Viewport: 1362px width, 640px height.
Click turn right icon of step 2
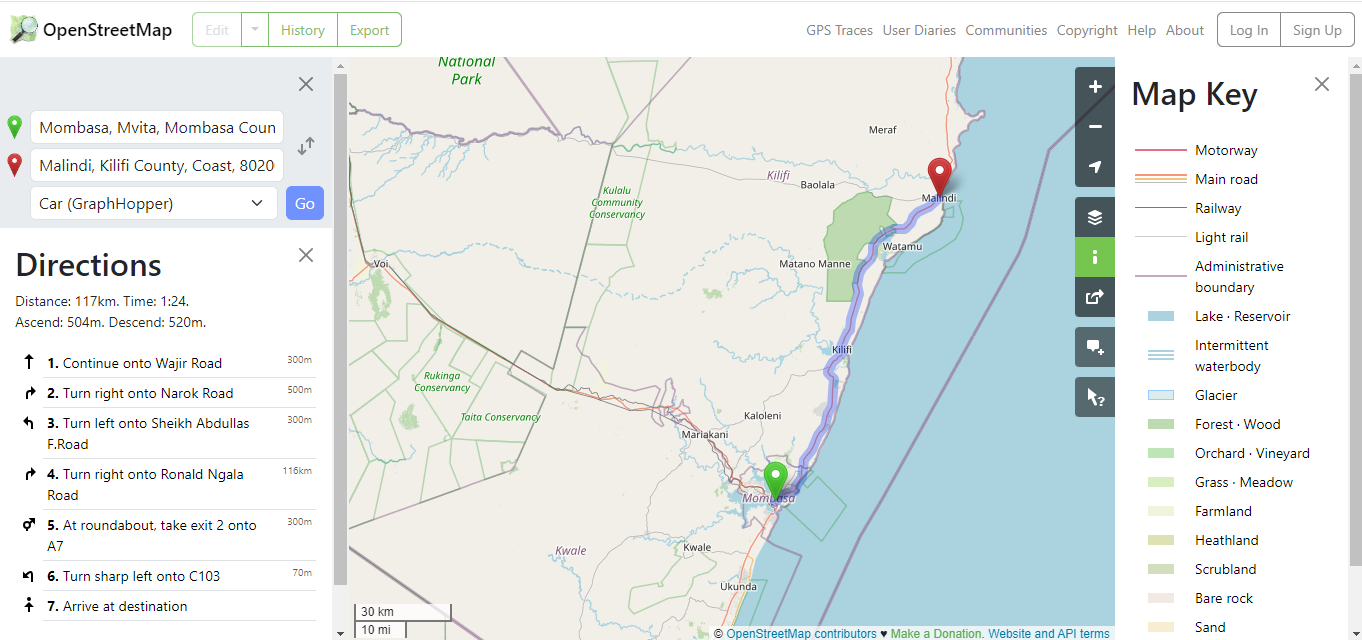[x=28, y=393]
